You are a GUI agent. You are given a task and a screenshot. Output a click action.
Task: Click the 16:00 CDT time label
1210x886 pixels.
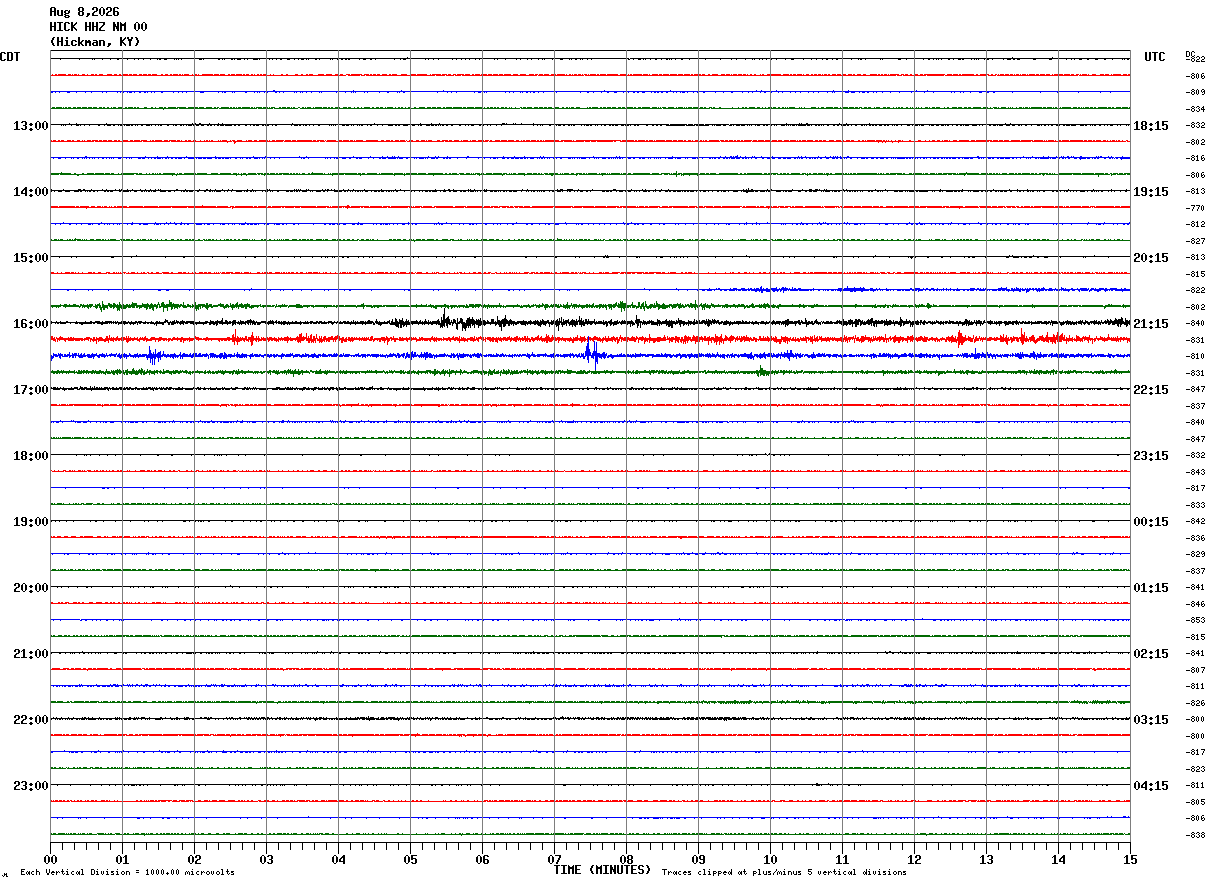pyautogui.click(x=30, y=324)
